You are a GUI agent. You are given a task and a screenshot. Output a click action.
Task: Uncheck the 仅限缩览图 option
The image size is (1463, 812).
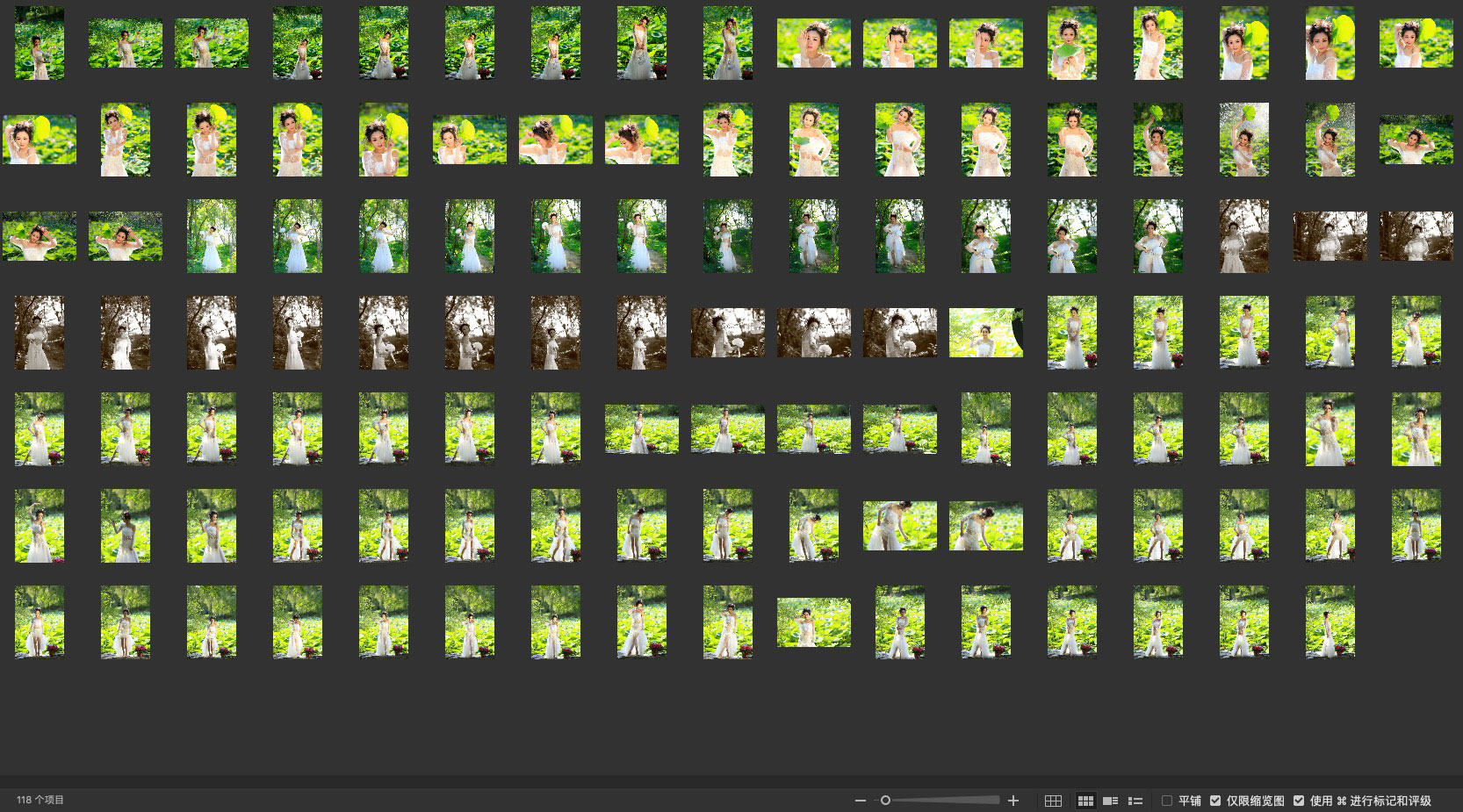pyautogui.click(x=1215, y=801)
